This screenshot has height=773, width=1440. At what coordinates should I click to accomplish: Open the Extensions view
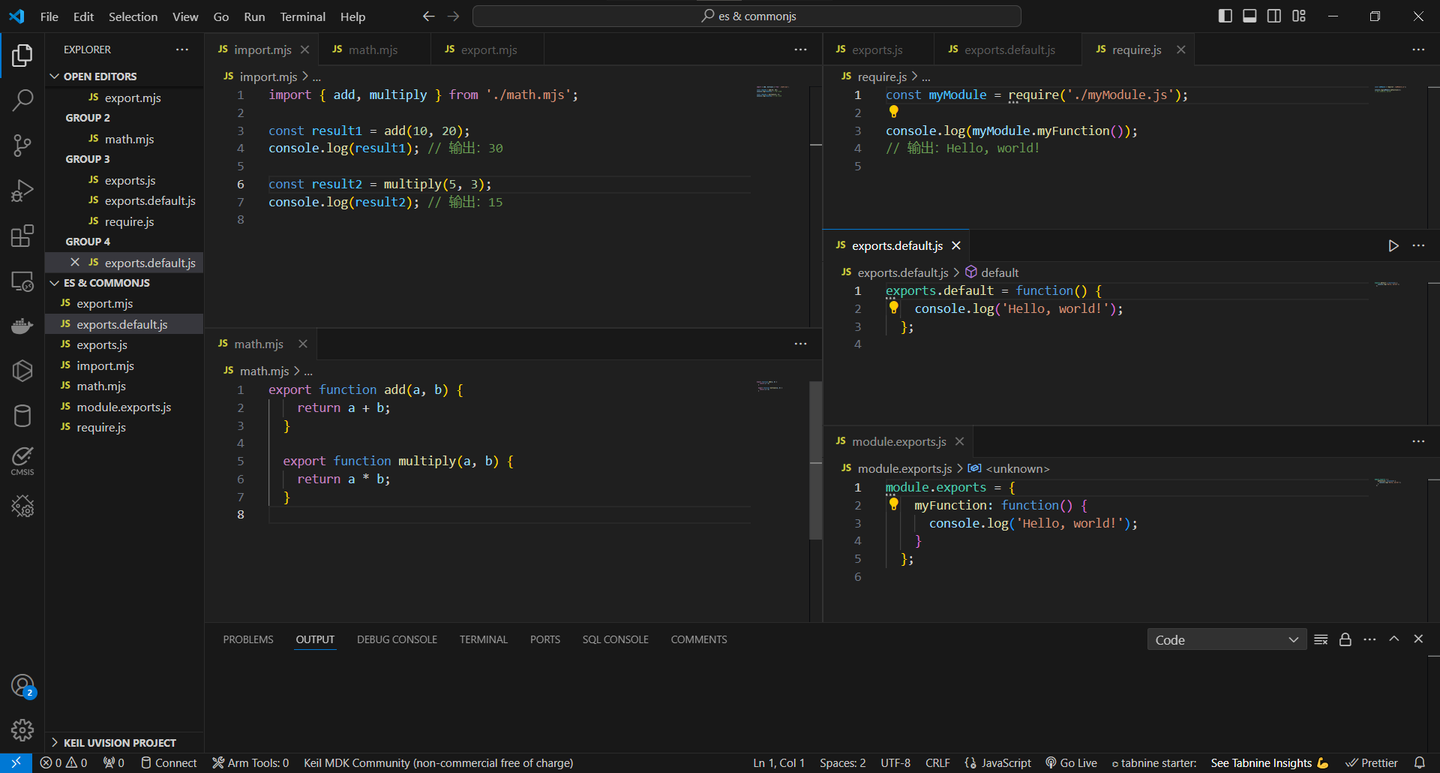pyautogui.click(x=22, y=236)
